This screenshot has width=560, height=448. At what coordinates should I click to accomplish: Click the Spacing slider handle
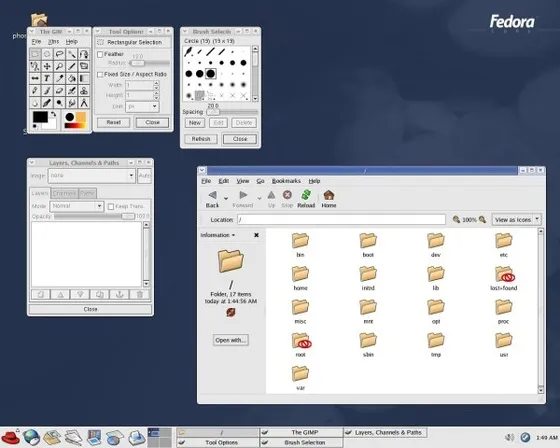213,112
